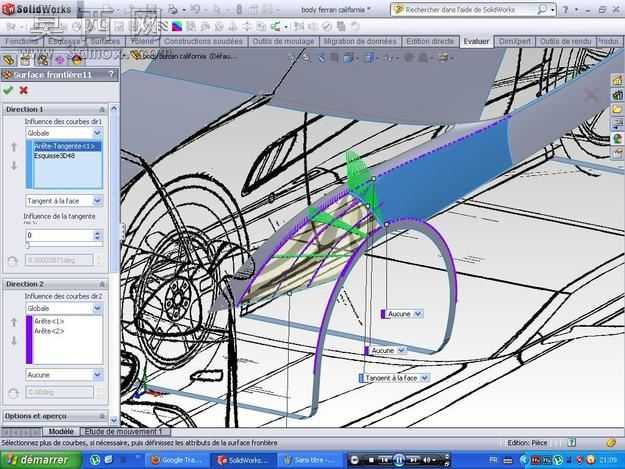
Task: Open Direction 2 'Globale' influence dropdown
Action: [98, 308]
